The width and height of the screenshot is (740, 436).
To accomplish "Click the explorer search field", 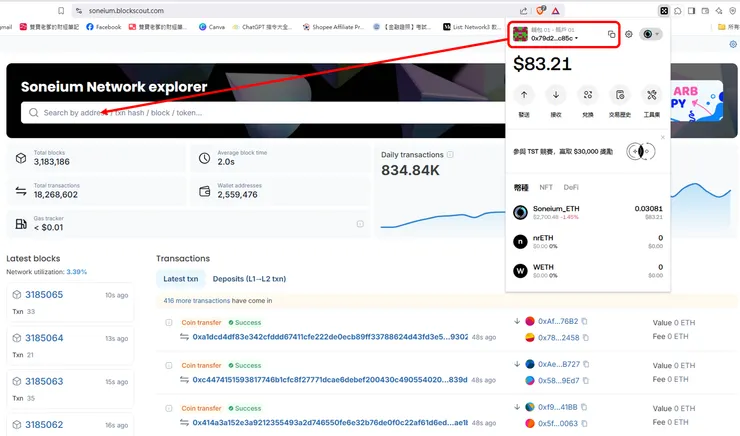I will click(x=262, y=113).
